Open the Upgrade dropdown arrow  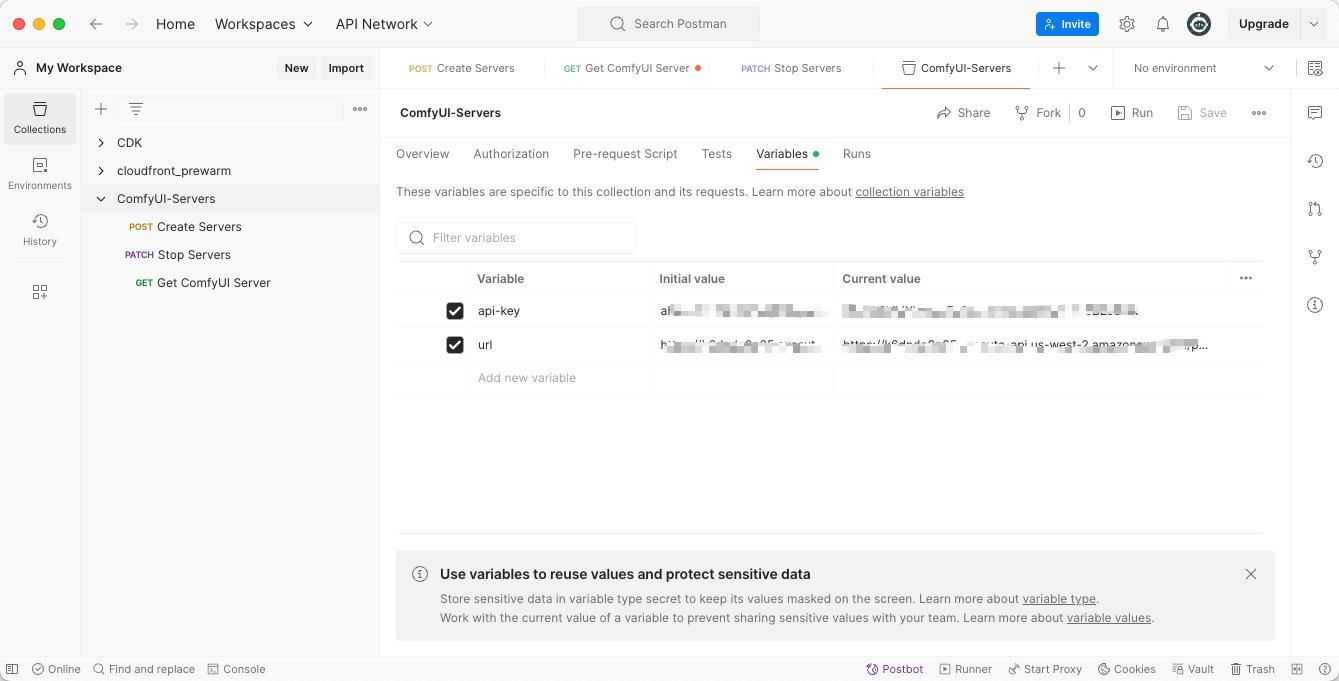pos(1313,24)
